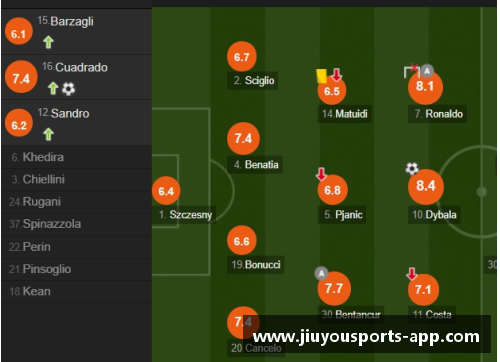The width and height of the screenshot is (500, 362).
Task: Click the goal ball icon above Dybala
Action: [412, 168]
